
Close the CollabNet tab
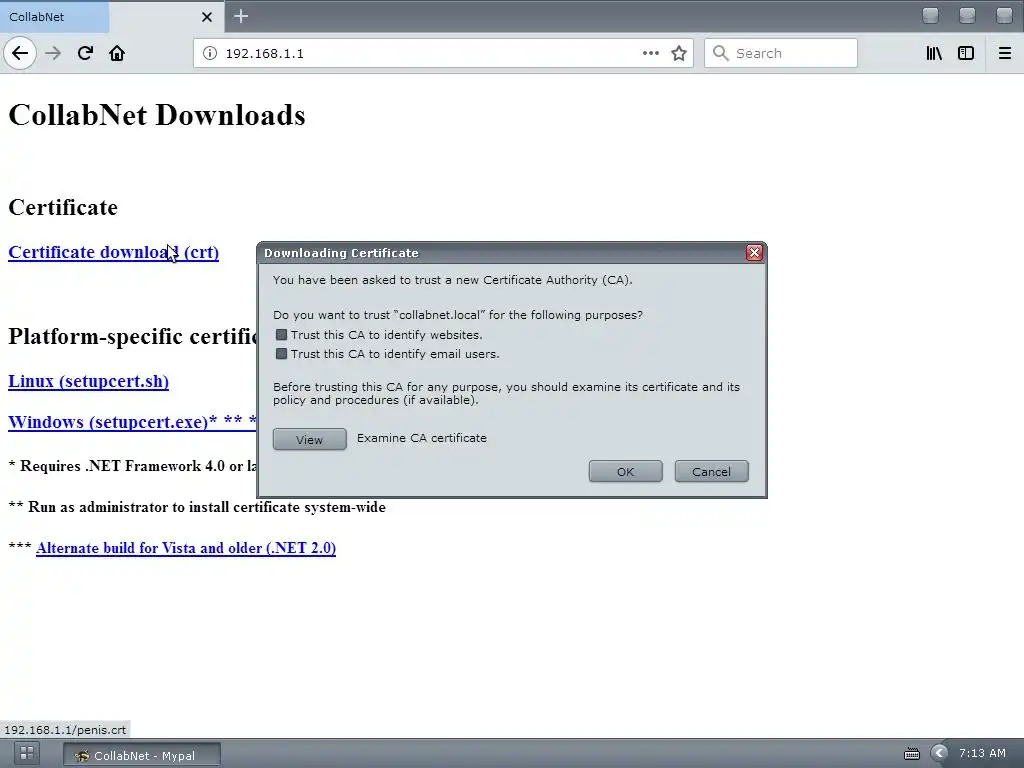coord(207,17)
